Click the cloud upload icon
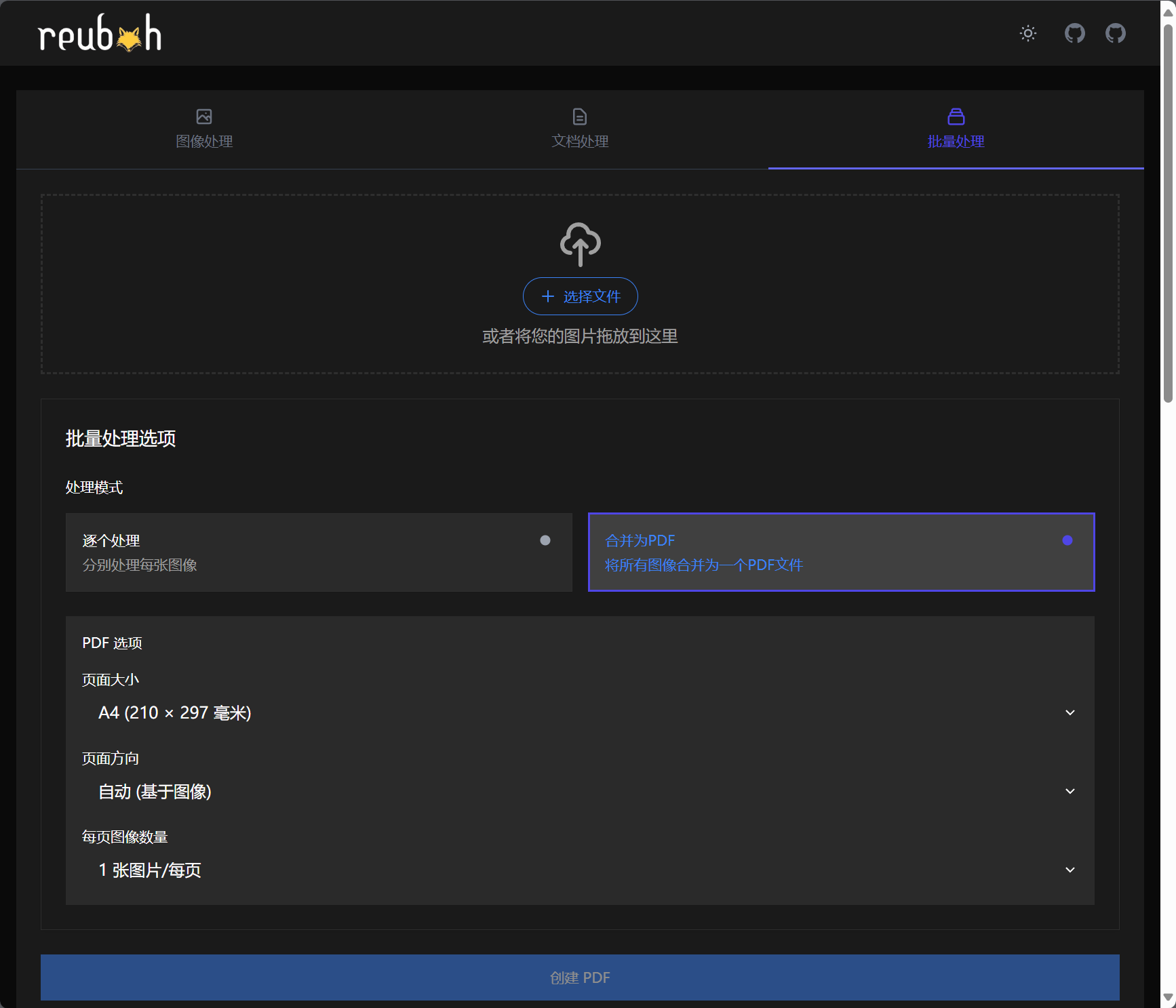This screenshot has height=1008, width=1176. click(581, 244)
